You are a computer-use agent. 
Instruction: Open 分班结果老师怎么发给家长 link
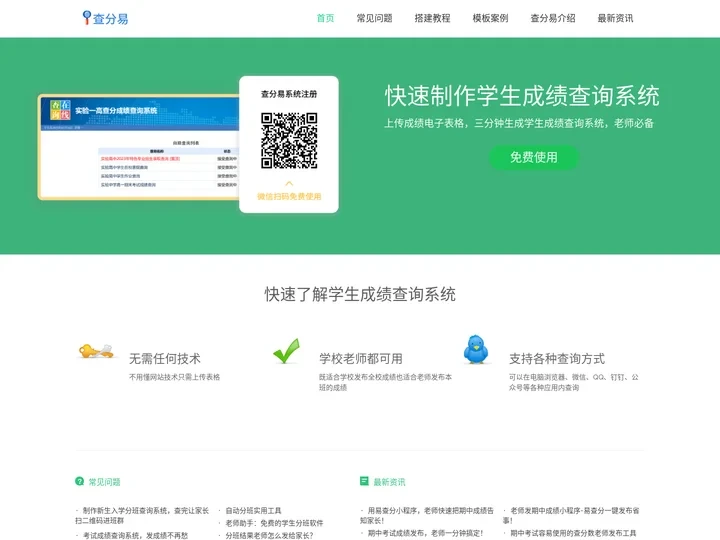[x=269, y=535]
